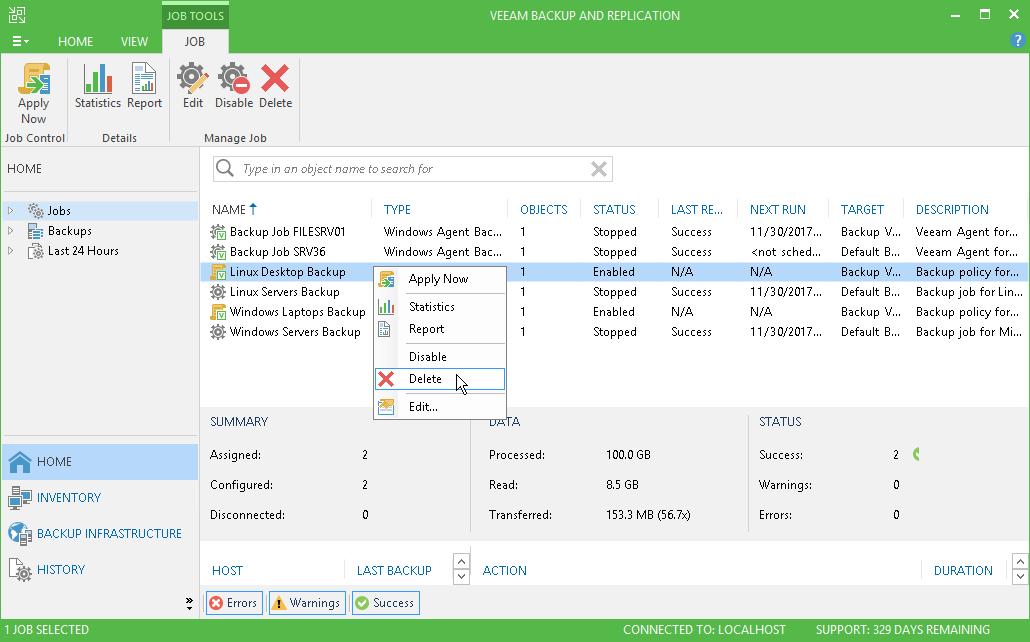Switch to the JOB ribbon tab

point(194,41)
